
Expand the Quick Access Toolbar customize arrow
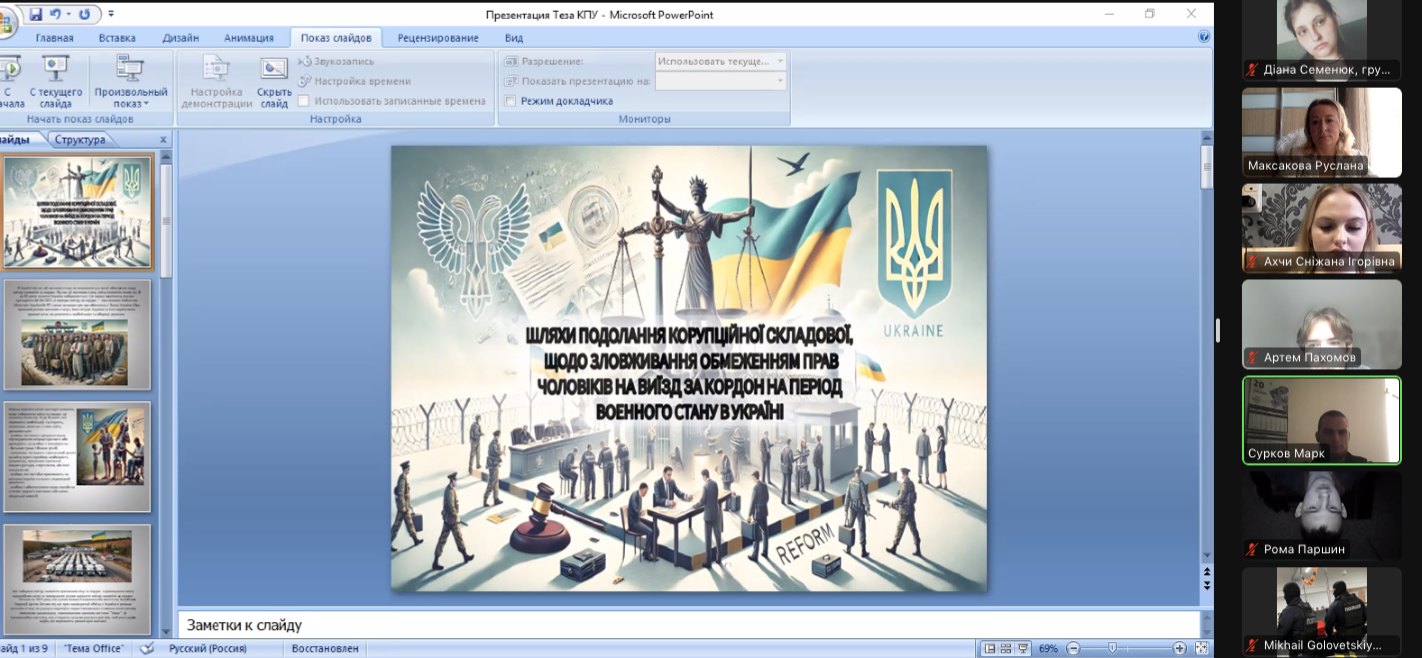click(110, 14)
